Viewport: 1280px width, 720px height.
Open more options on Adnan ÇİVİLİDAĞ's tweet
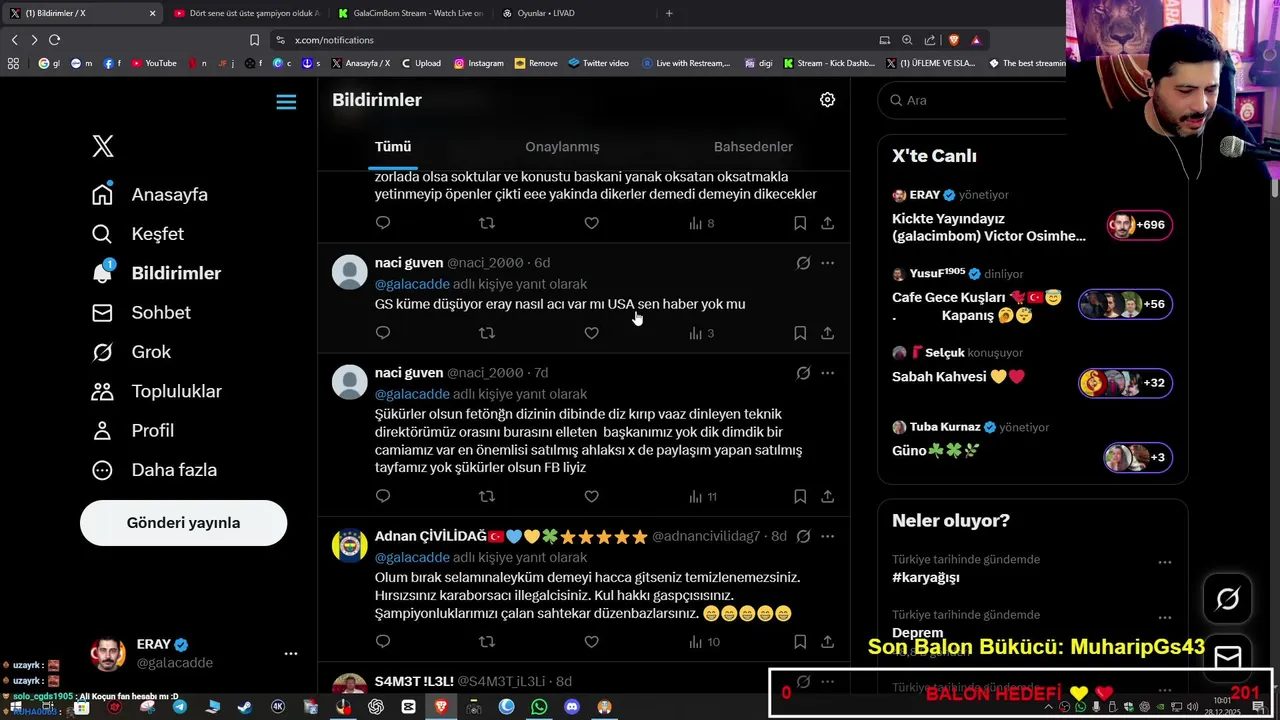click(827, 537)
